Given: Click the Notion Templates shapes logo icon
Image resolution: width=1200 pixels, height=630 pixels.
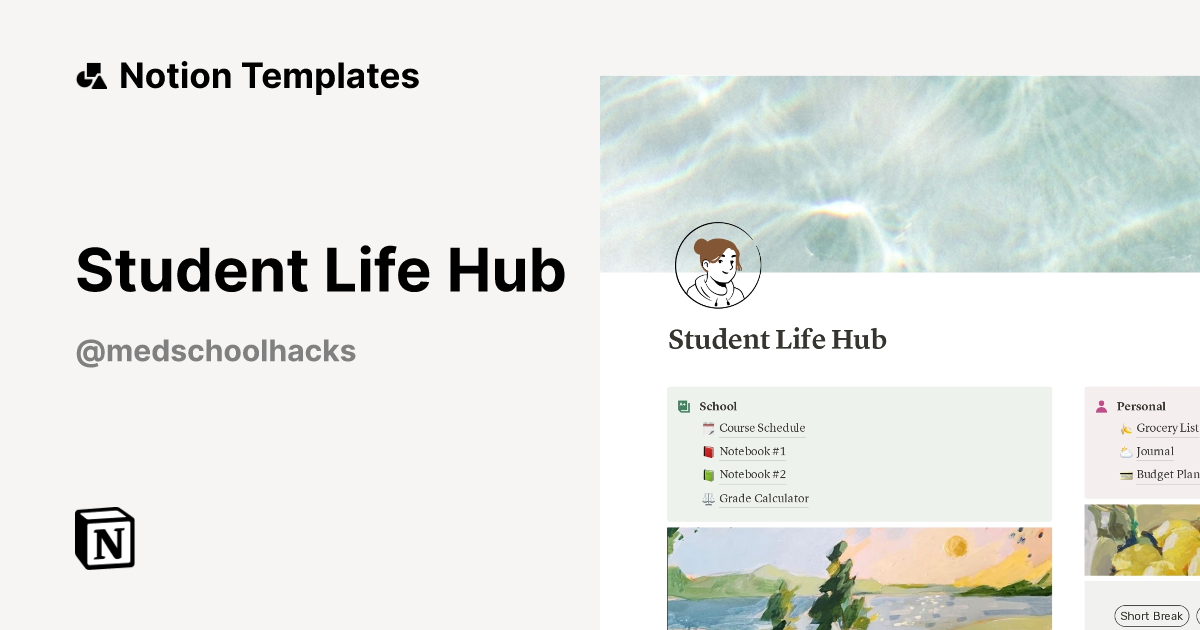Looking at the screenshot, I should click(91, 76).
